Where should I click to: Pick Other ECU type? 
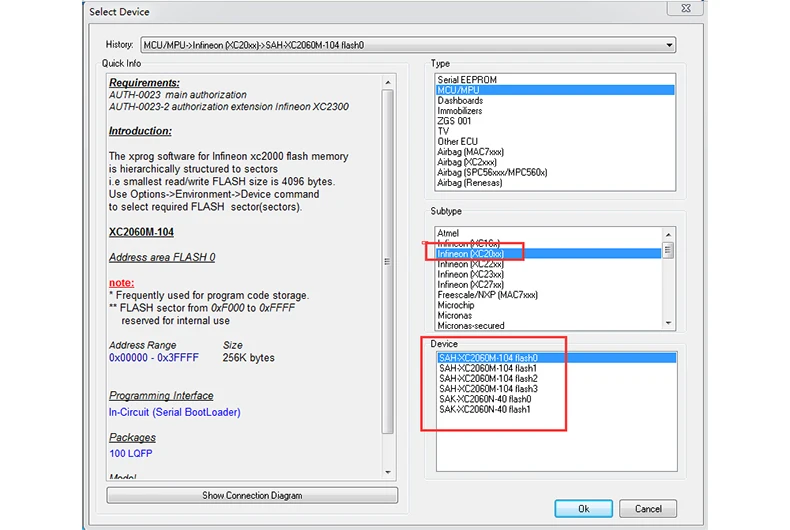pyautogui.click(x=554, y=142)
